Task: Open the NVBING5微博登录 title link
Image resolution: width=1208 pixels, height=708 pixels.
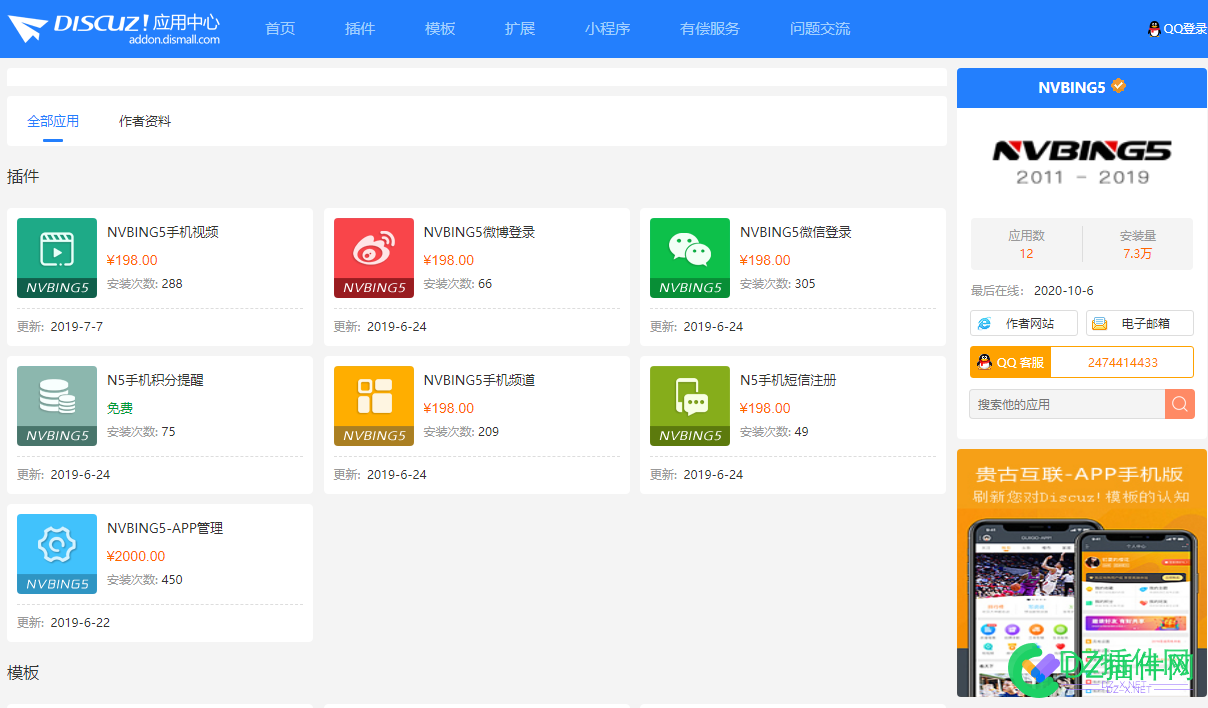Action: point(479,232)
